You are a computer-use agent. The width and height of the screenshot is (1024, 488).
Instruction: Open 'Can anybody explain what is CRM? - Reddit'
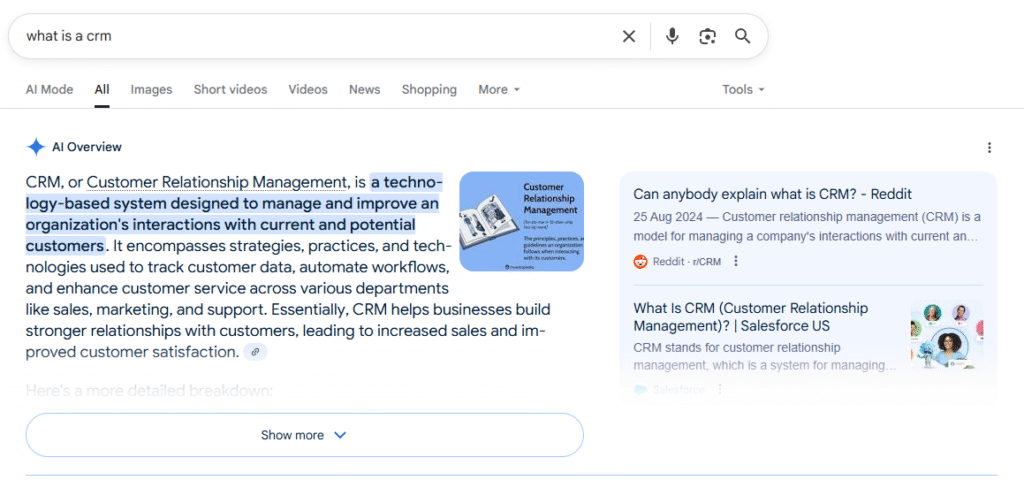pyautogui.click(x=773, y=194)
